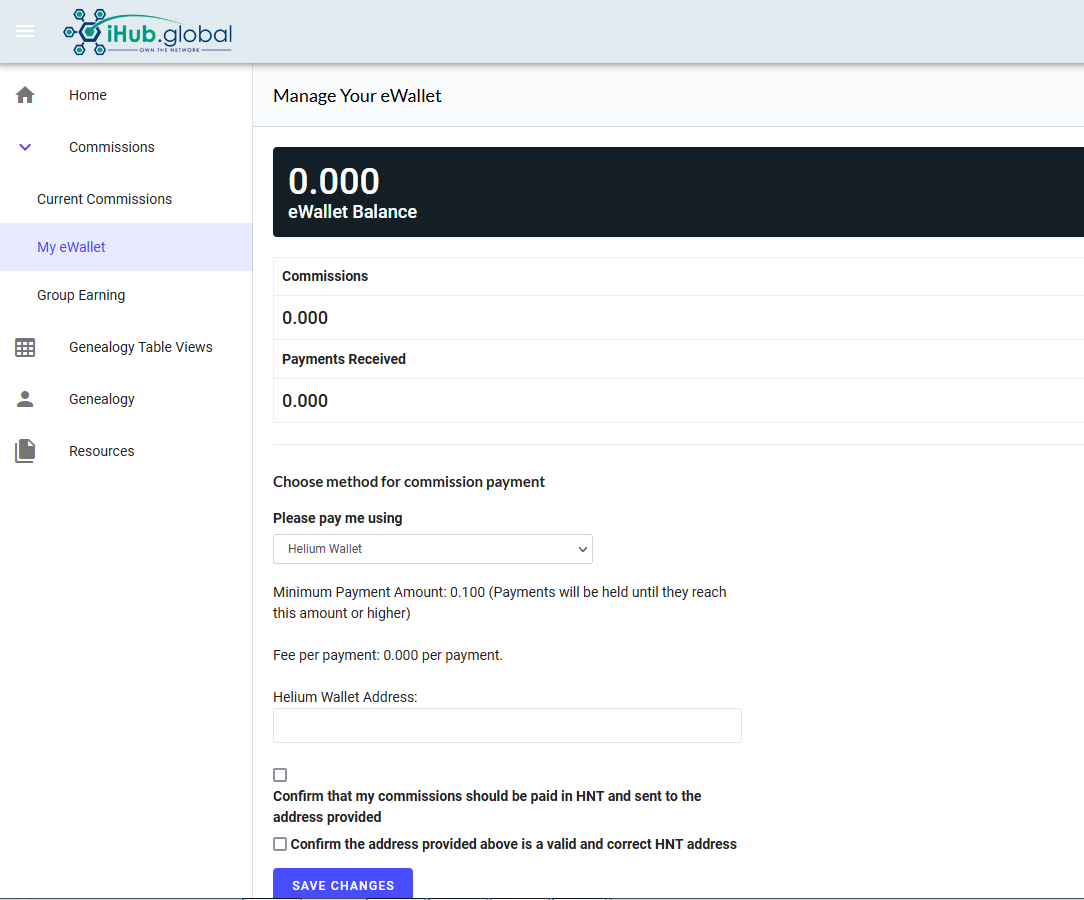1084x900 pixels.
Task: Check the confirm commissions paid in HNT box
Action: [x=280, y=775]
